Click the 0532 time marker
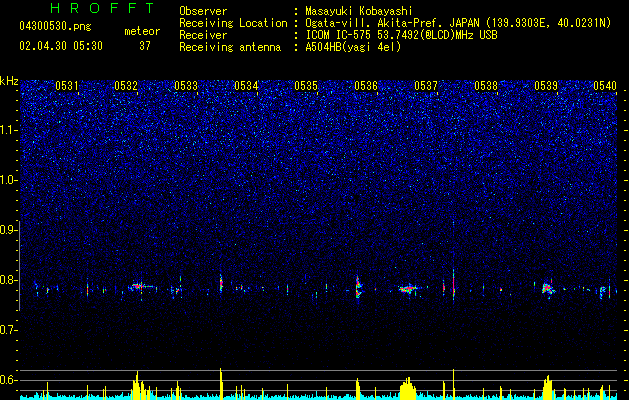The width and height of the screenshot is (629, 400). (126, 86)
